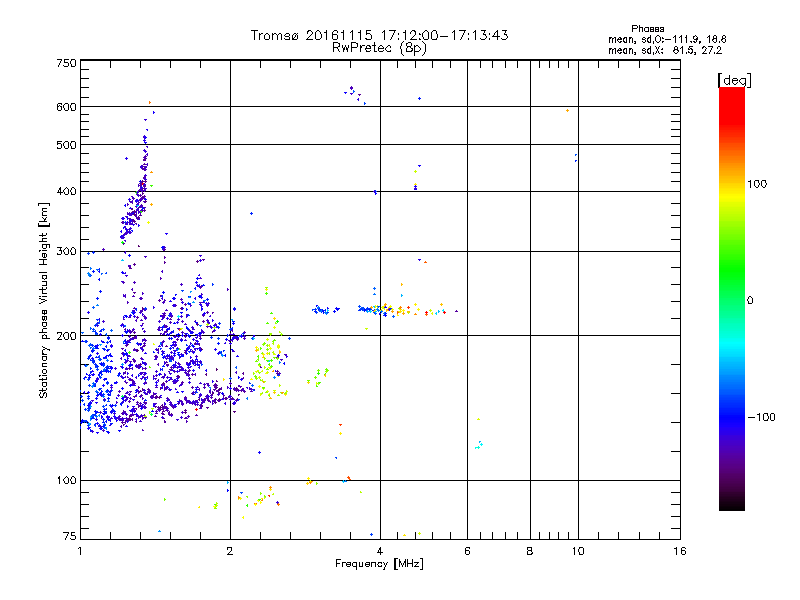Click the x-axis tick label '4'
The height and width of the screenshot is (600, 800).
pos(380,551)
